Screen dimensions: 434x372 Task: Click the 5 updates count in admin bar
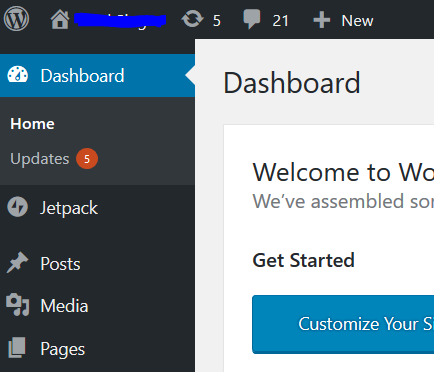217,21
